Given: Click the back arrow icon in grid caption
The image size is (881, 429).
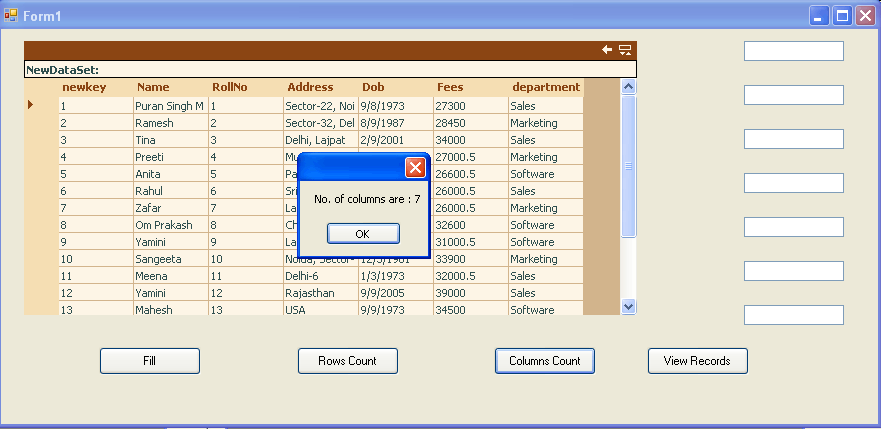Looking at the screenshot, I should point(607,50).
